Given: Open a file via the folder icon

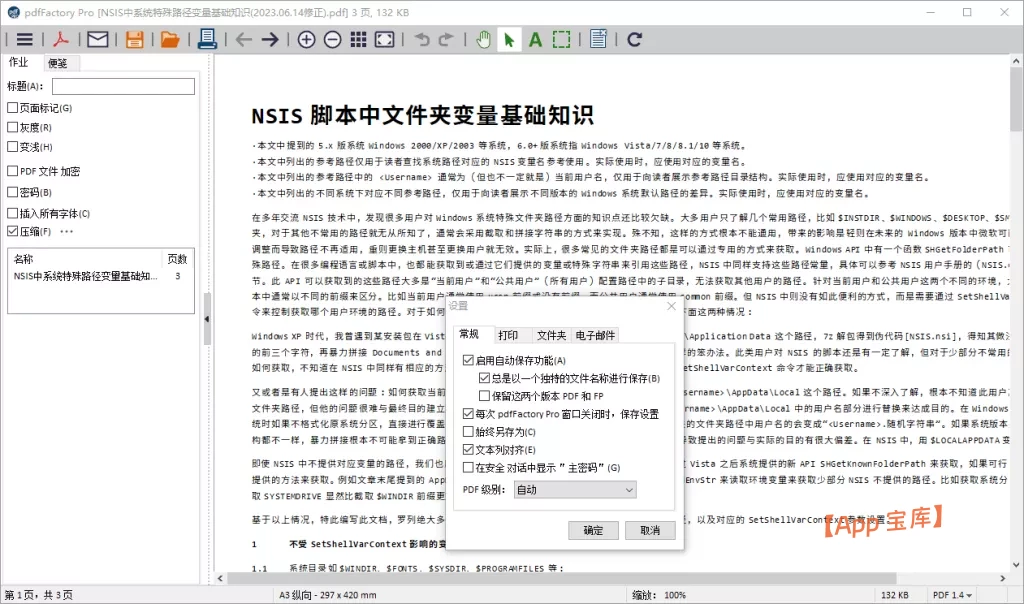Looking at the screenshot, I should point(170,40).
